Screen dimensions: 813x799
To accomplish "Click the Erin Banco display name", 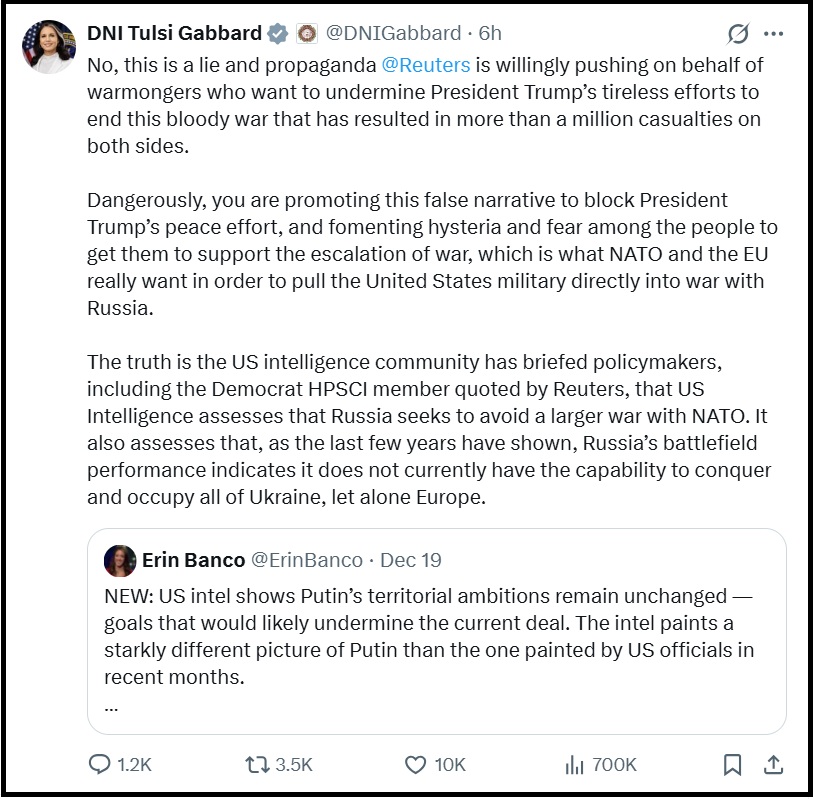I will coord(193,560).
